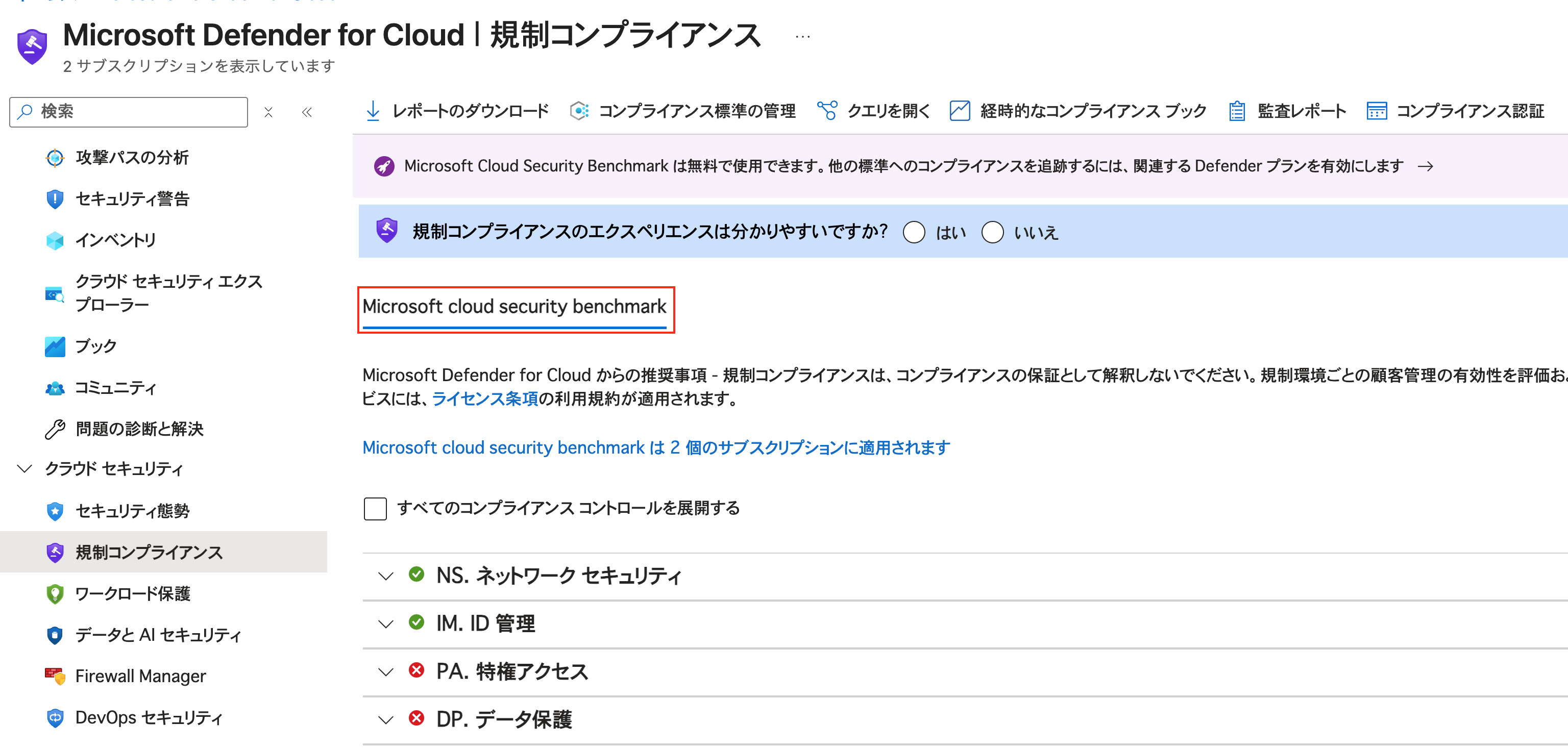Click the クラウド セキュリティ section label
The width and height of the screenshot is (1568, 749).
pos(113,468)
